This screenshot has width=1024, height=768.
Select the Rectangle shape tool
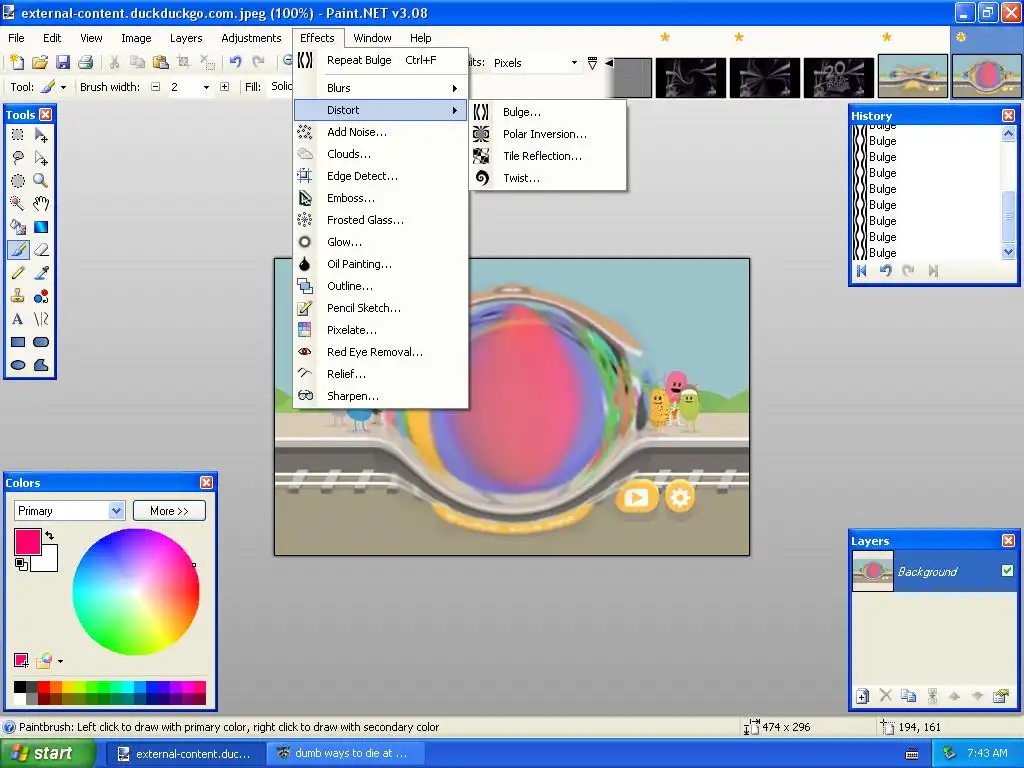pos(18,342)
